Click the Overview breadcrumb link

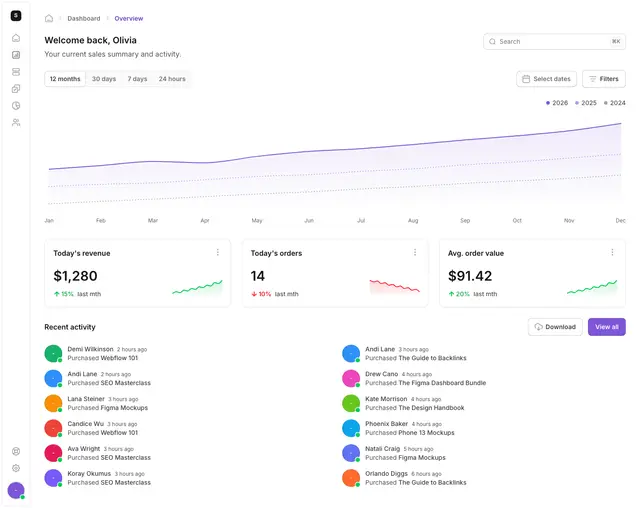(129, 18)
